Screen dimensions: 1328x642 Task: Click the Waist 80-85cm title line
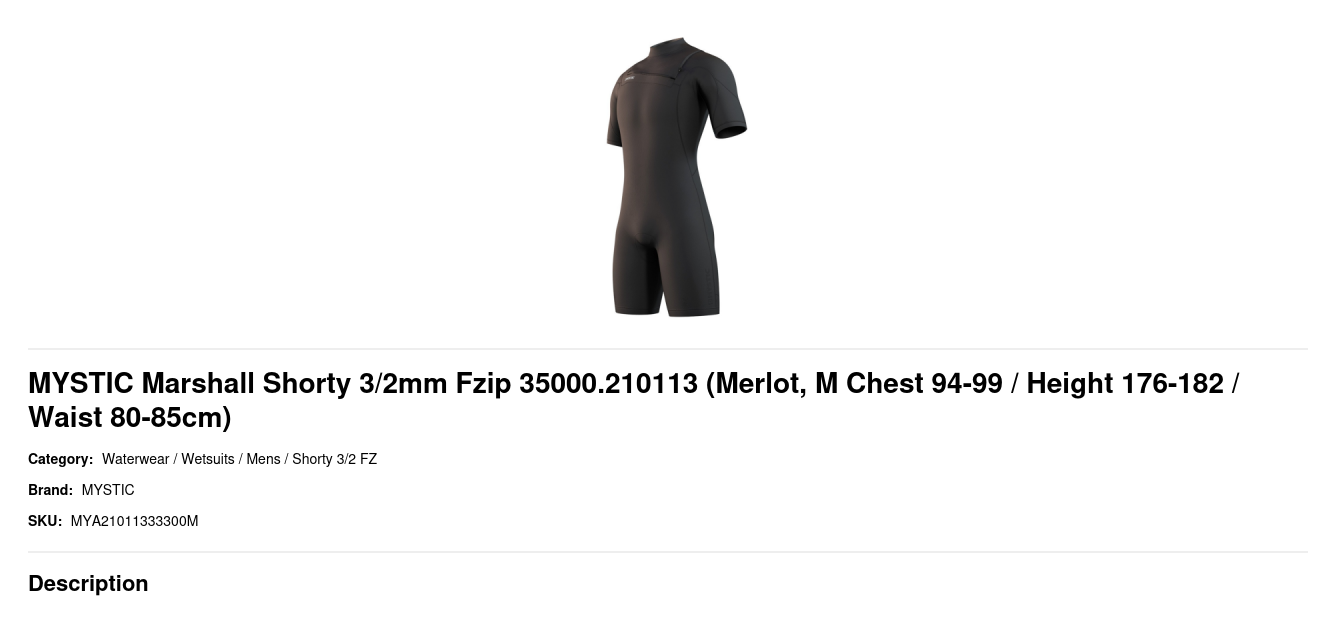(130, 417)
